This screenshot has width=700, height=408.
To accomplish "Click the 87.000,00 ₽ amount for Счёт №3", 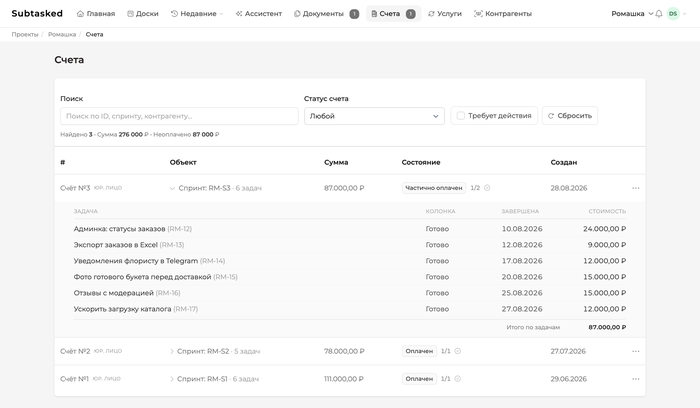I will [x=344, y=188].
